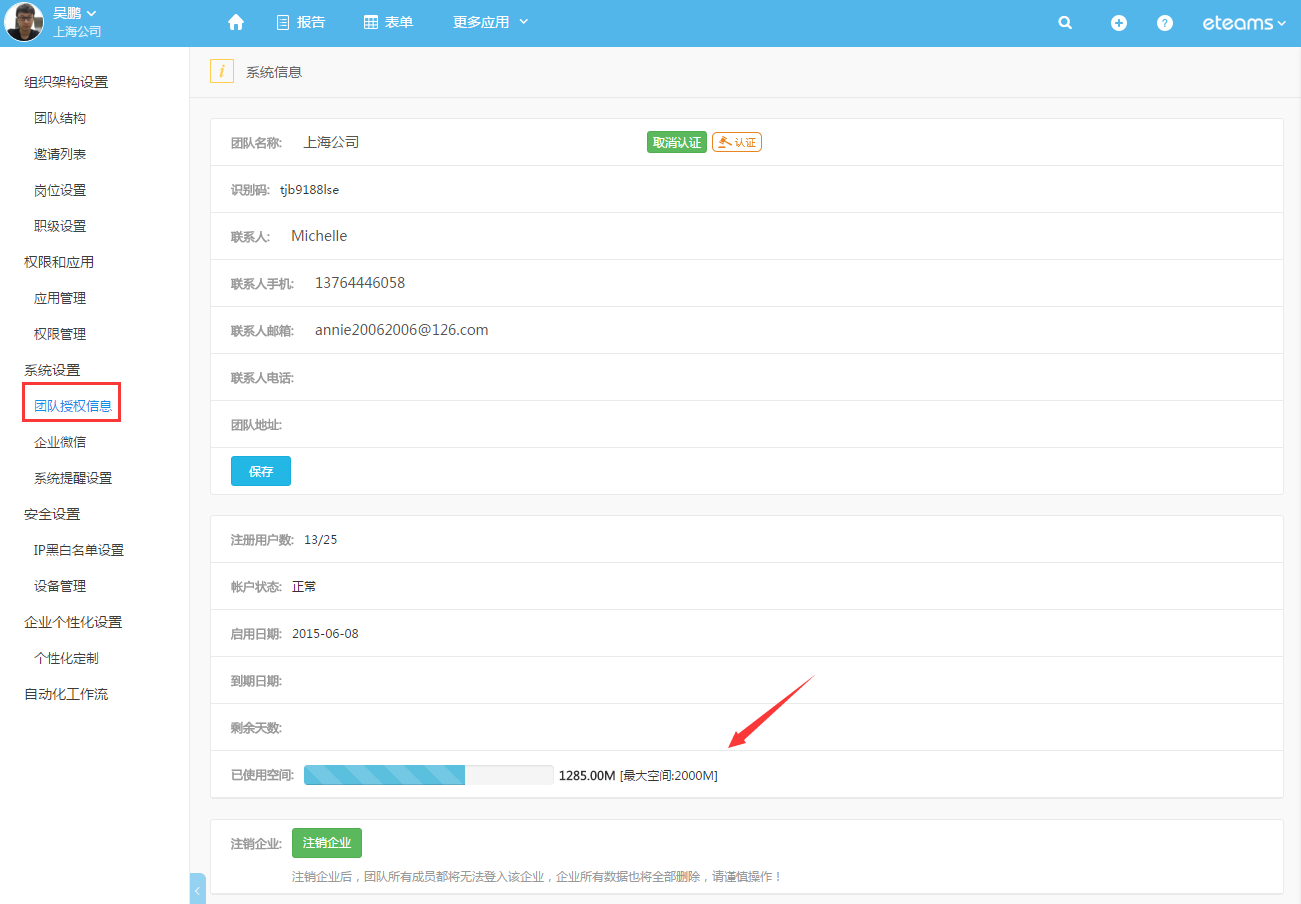Click the search magnifier icon

[1065, 22]
